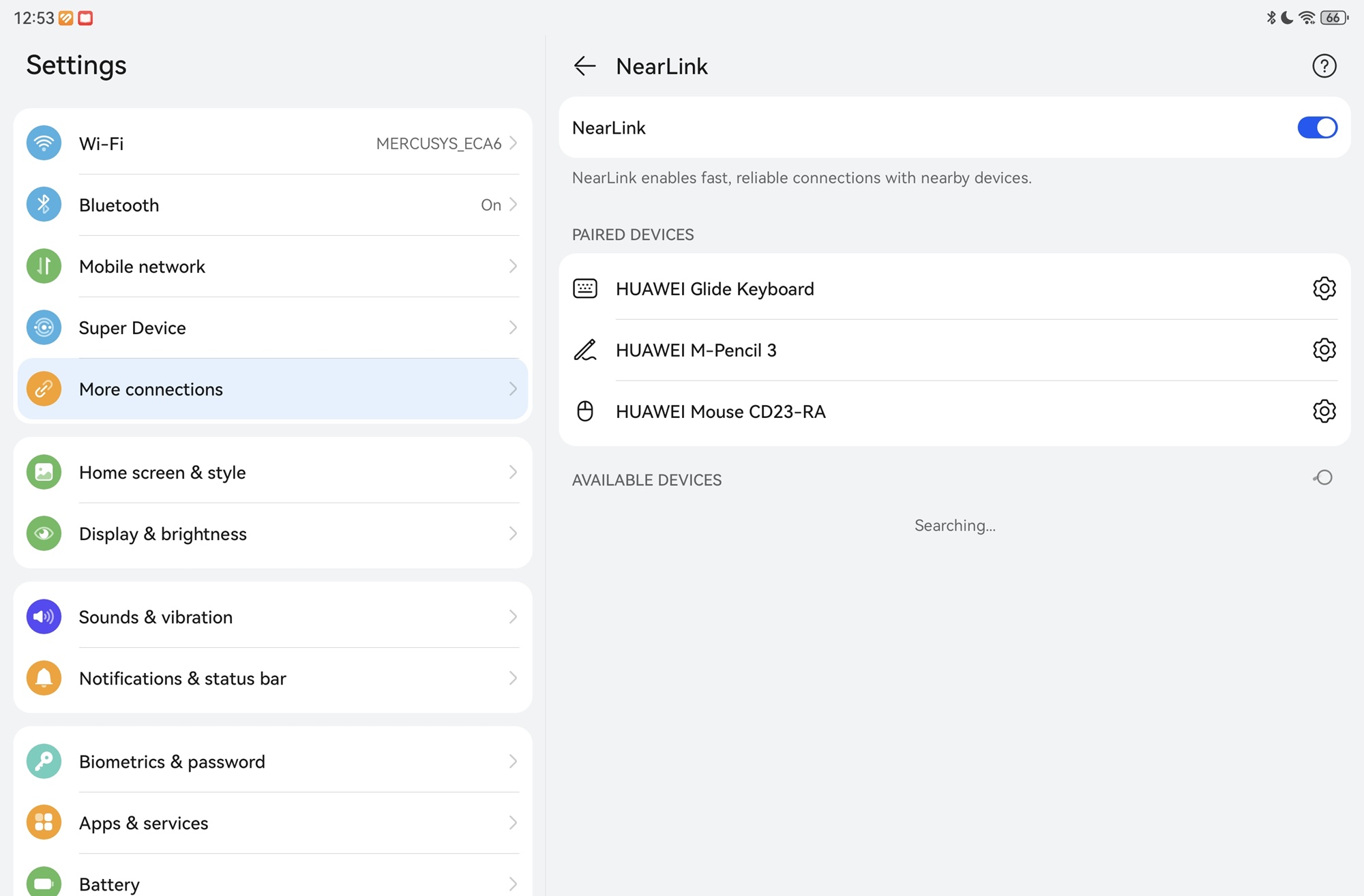Tap the pencil icon beside M-Pencil 3
1364x896 pixels.
[x=585, y=350]
